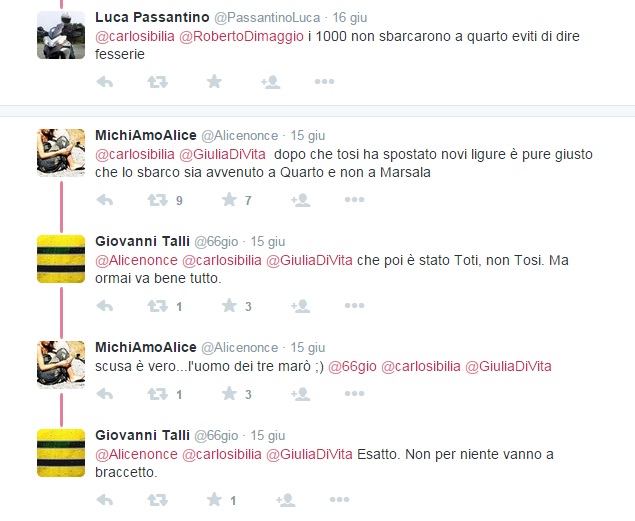
Task: Favorite Luca Passantino's tweet with star
Action: (x=214, y=82)
